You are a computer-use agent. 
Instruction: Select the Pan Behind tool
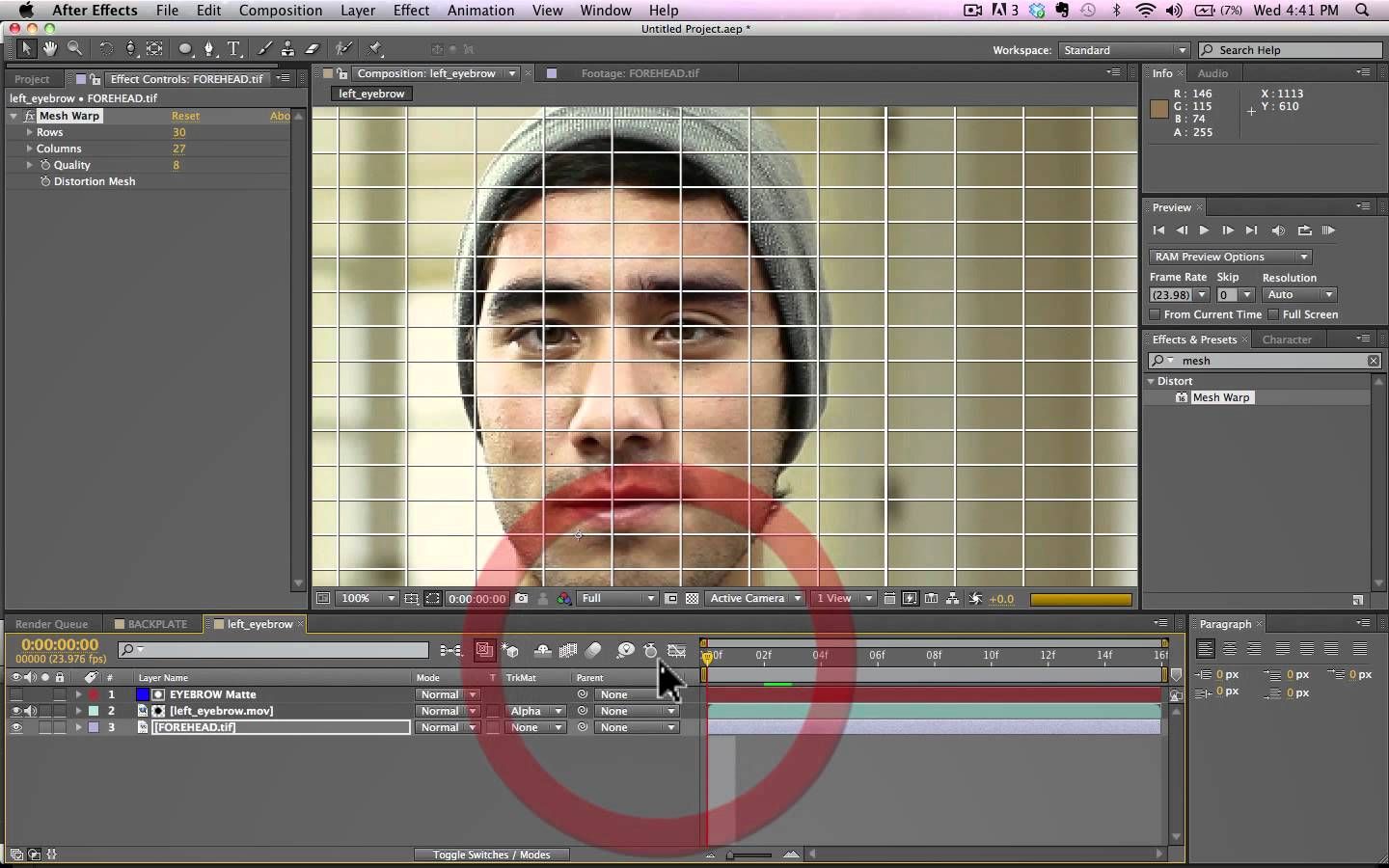coord(154,48)
